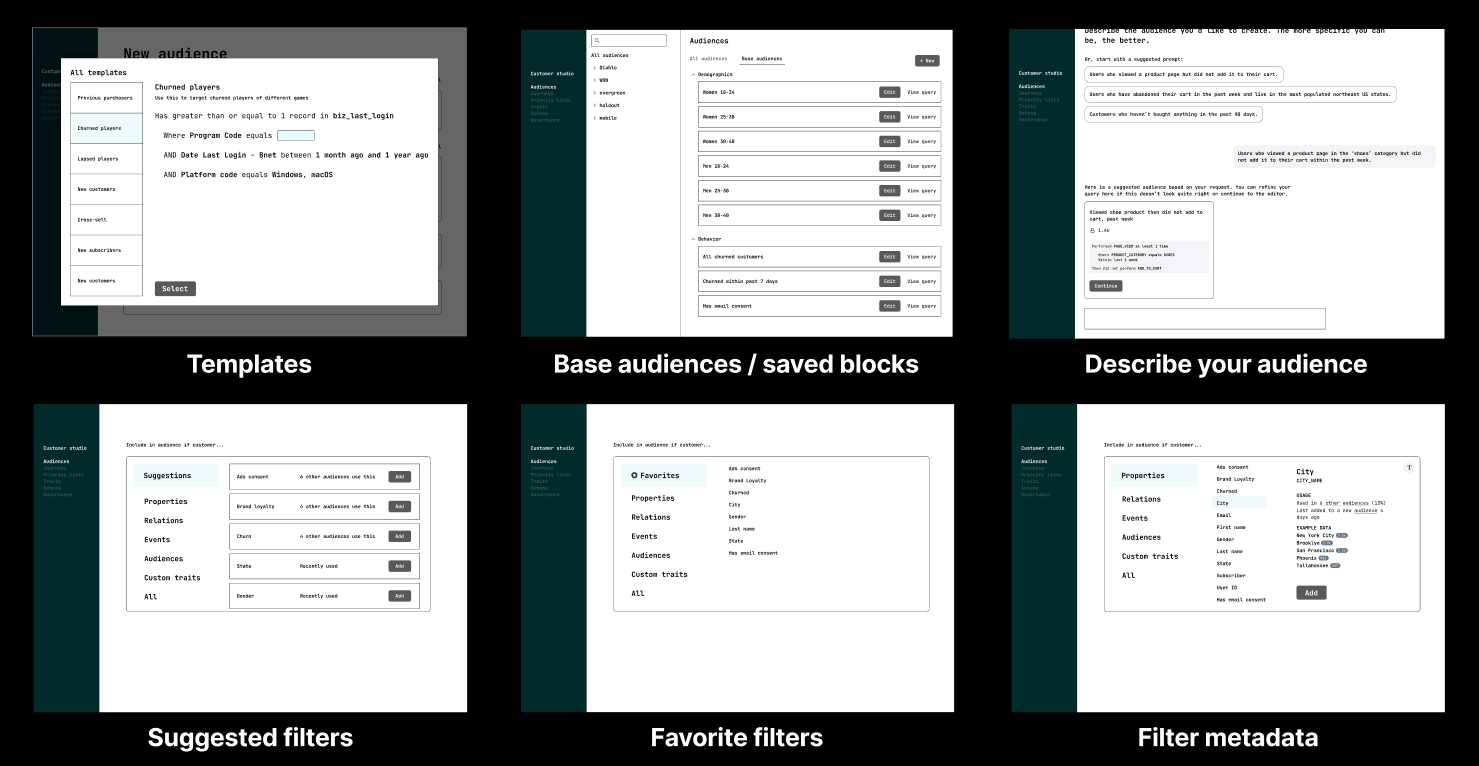Expand the Diablo folder in audience tree
Image resolution: width=1479 pixels, height=766 pixels.
point(594,67)
